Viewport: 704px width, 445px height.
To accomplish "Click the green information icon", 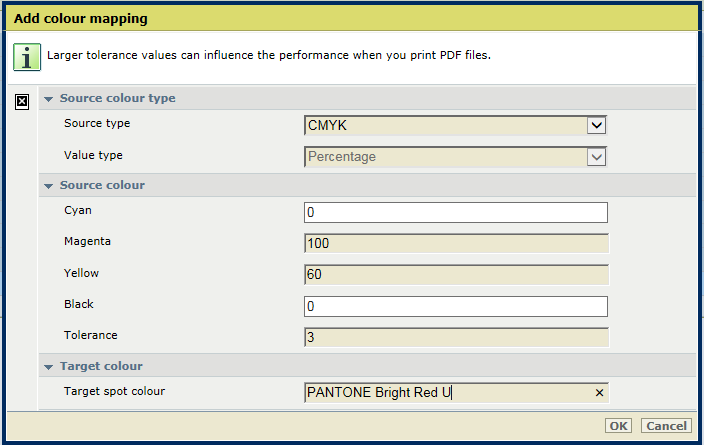I will (x=27, y=57).
